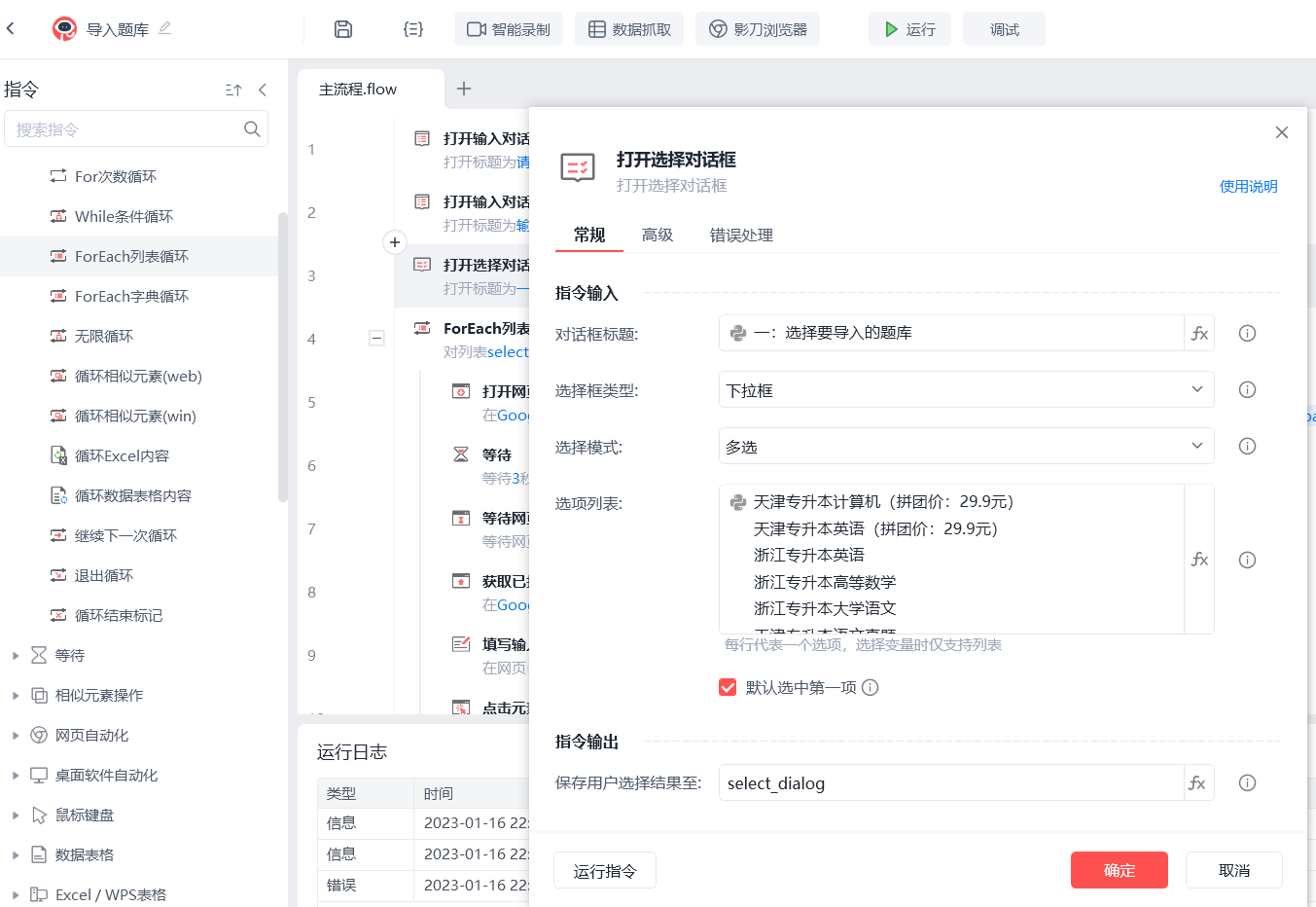Open 选择框类型 dropdown
Screen dimensions: 1316x907
[x=966, y=389]
